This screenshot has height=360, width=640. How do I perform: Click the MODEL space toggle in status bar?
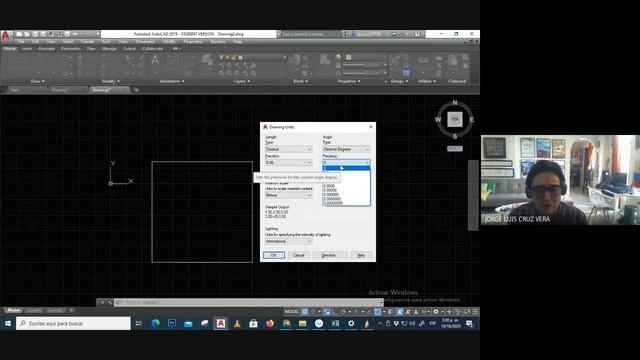[291, 312]
